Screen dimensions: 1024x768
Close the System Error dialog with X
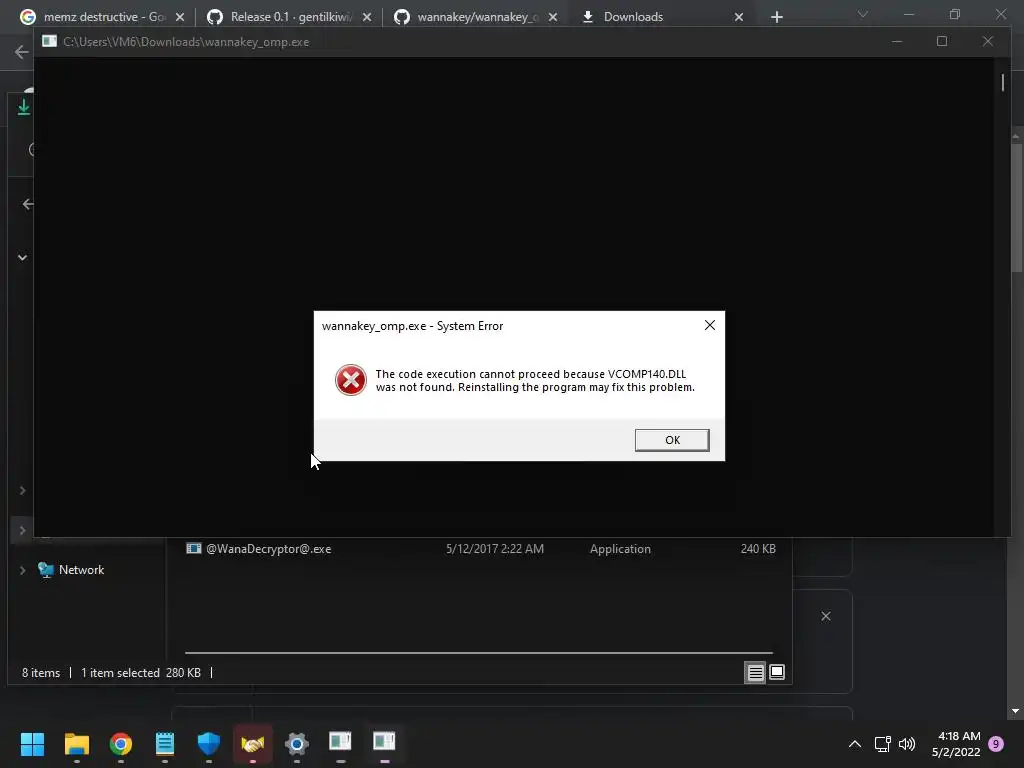pos(710,325)
